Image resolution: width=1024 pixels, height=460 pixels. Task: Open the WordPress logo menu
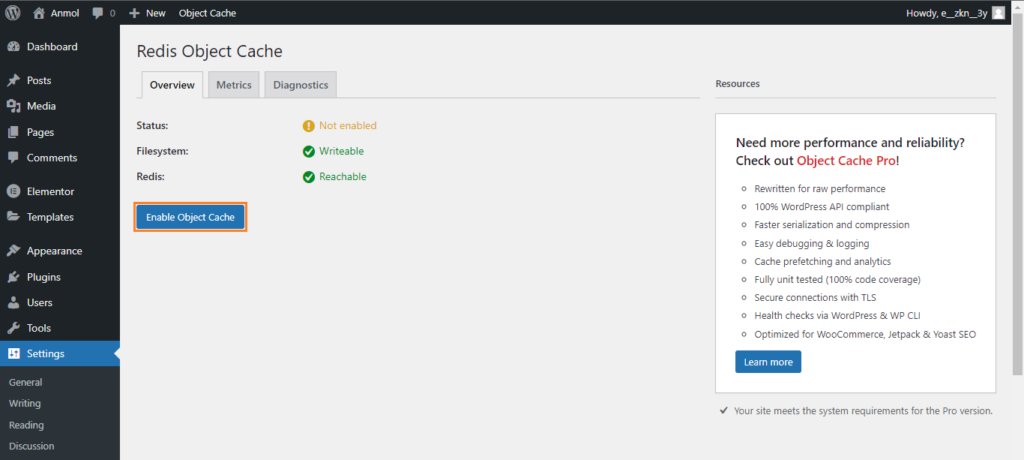click(x=13, y=13)
